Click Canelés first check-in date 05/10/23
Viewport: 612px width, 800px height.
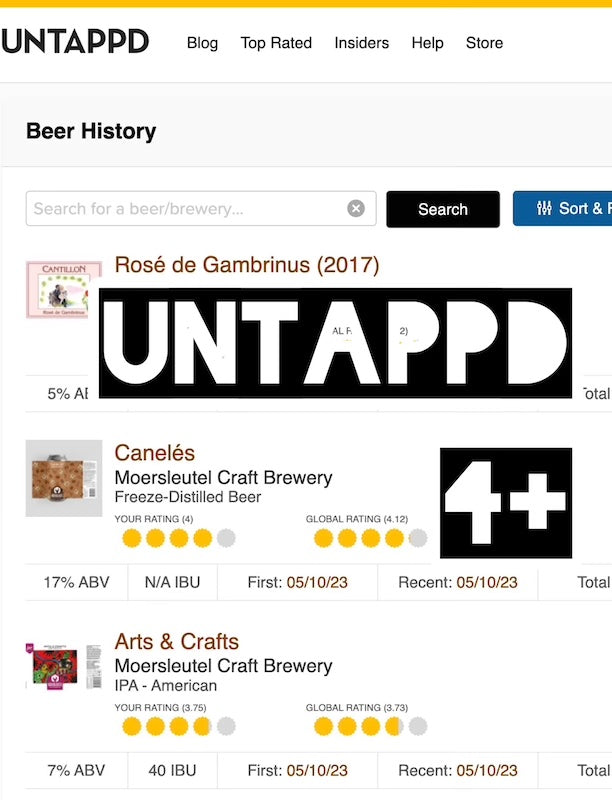(x=317, y=582)
